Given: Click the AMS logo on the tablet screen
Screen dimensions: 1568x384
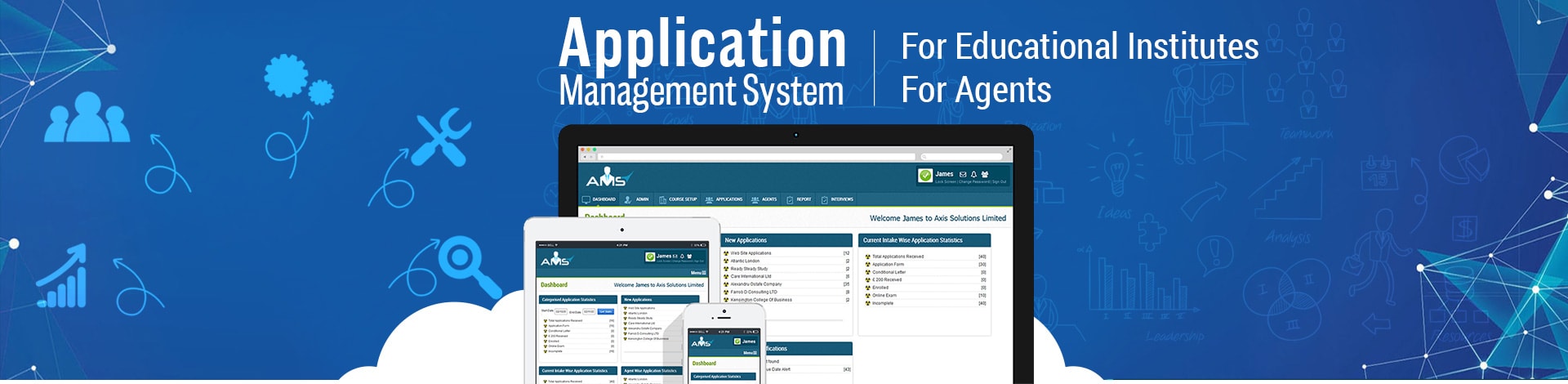Looking at the screenshot, I should tap(557, 259).
